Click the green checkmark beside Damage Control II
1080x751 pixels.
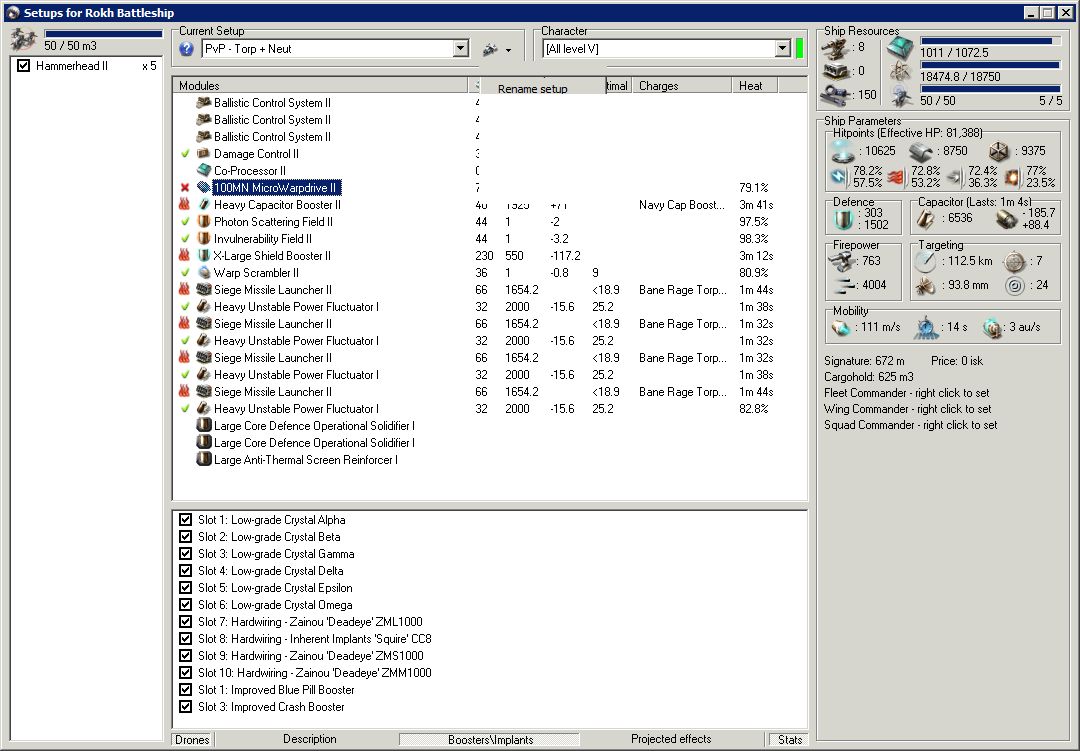coord(185,154)
